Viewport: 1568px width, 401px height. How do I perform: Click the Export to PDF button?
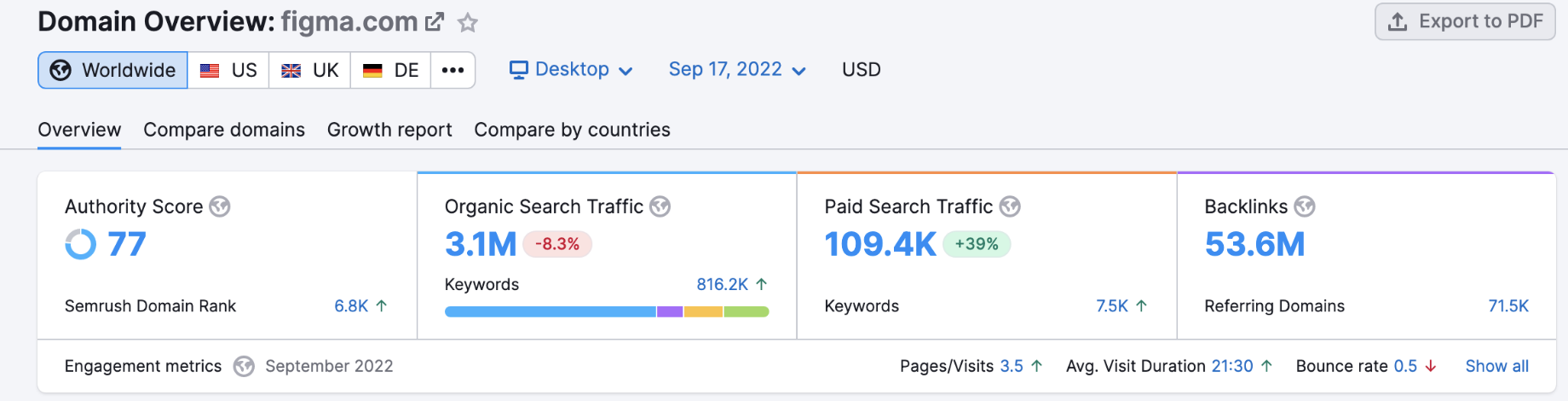point(1465,21)
